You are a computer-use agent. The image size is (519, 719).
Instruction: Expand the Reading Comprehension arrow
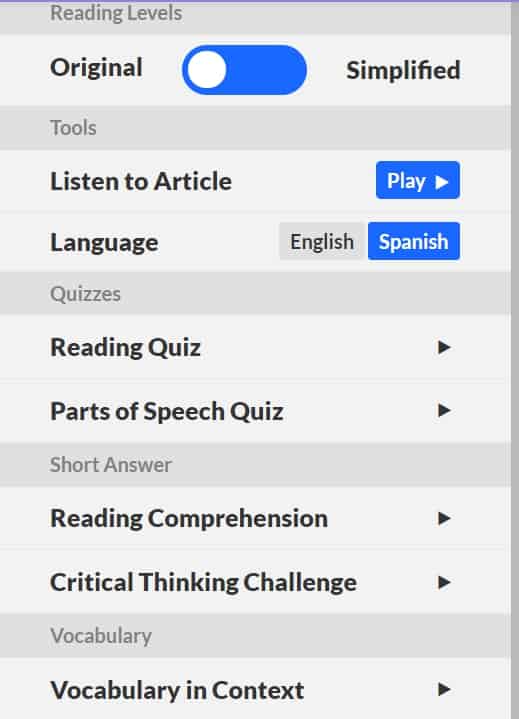point(444,519)
